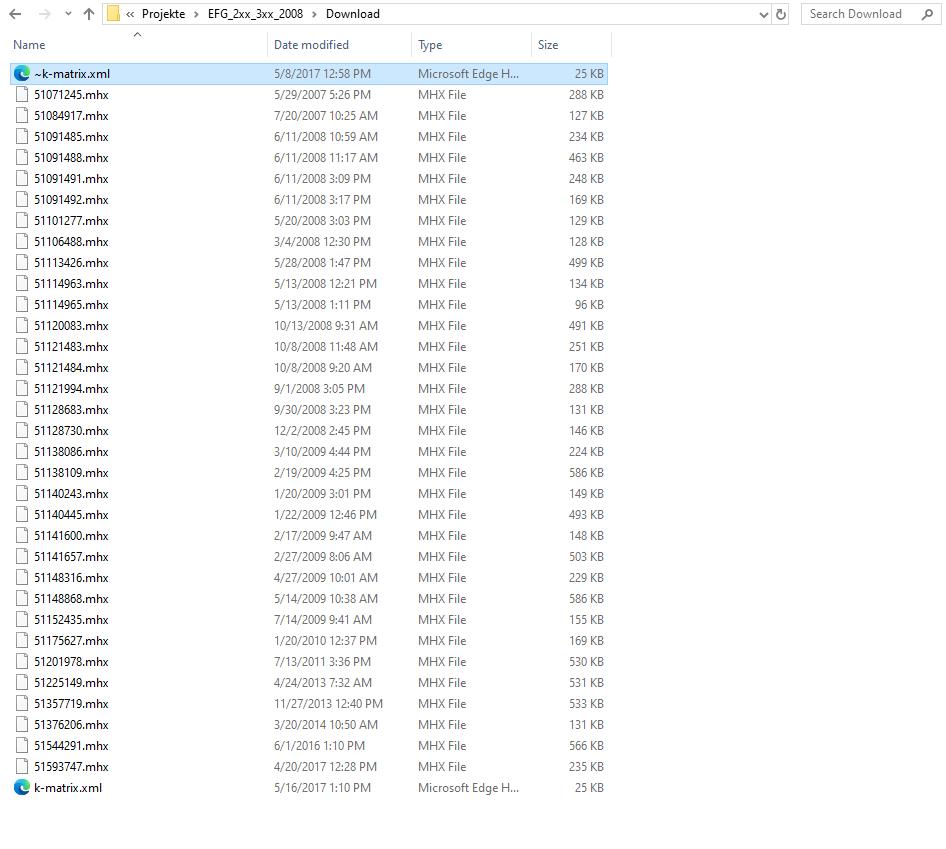Screen dimensions: 946x849
Task: Go back with the back arrow
Action: click(16, 14)
